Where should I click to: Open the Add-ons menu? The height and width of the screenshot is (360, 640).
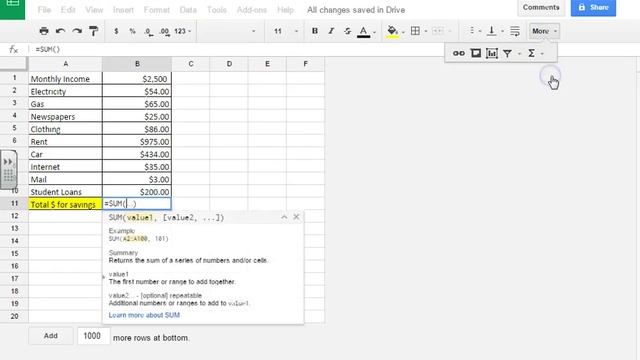(252, 10)
